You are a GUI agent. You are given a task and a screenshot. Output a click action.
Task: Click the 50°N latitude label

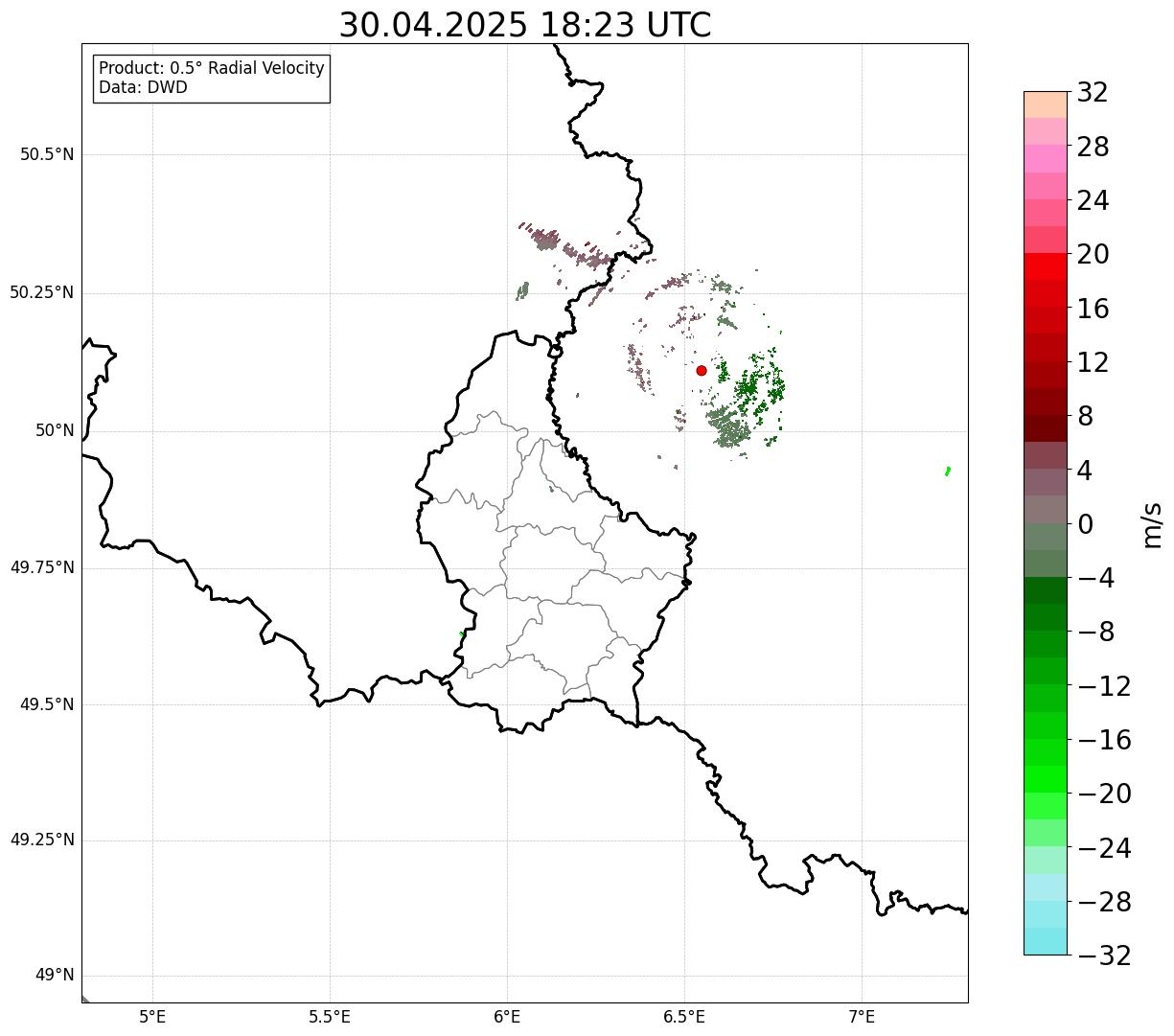(x=55, y=430)
